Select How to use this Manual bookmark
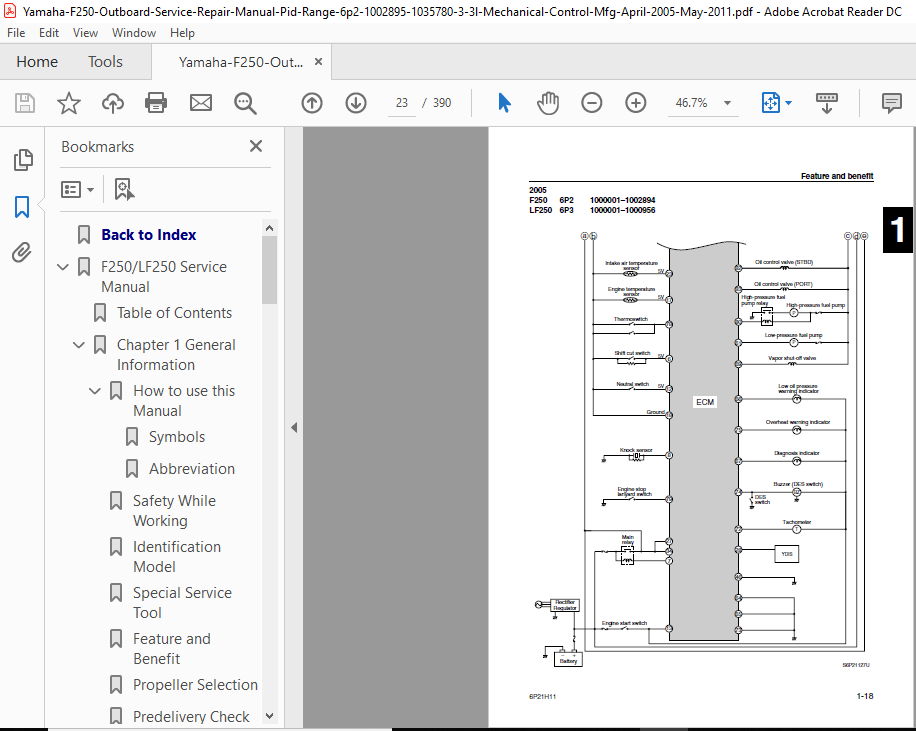The image size is (916, 731). pyautogui.click(x=184, y=401)
